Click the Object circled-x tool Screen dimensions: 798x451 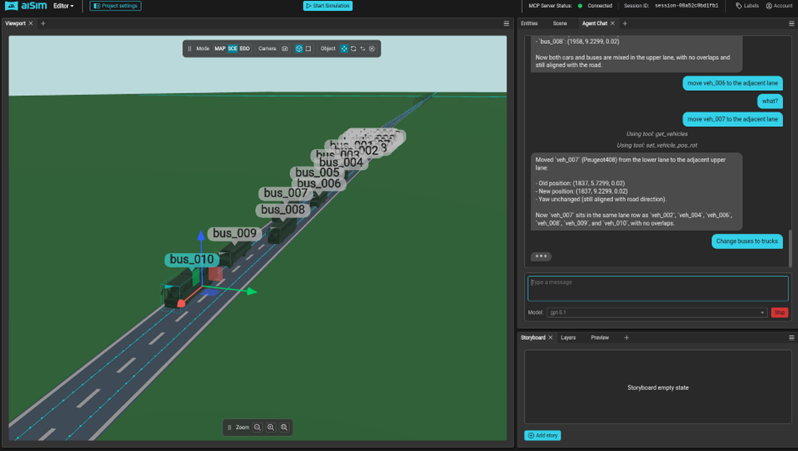point(372,49)
